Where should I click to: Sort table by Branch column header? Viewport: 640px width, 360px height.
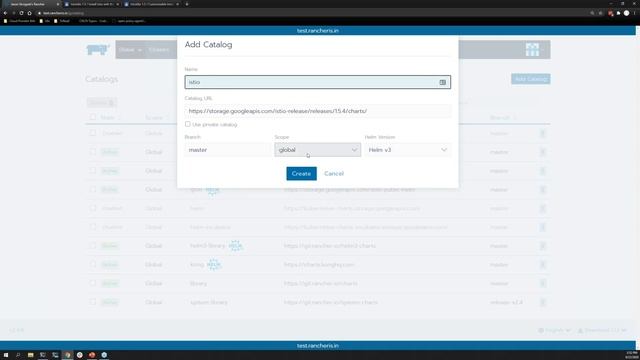(500, 118)
